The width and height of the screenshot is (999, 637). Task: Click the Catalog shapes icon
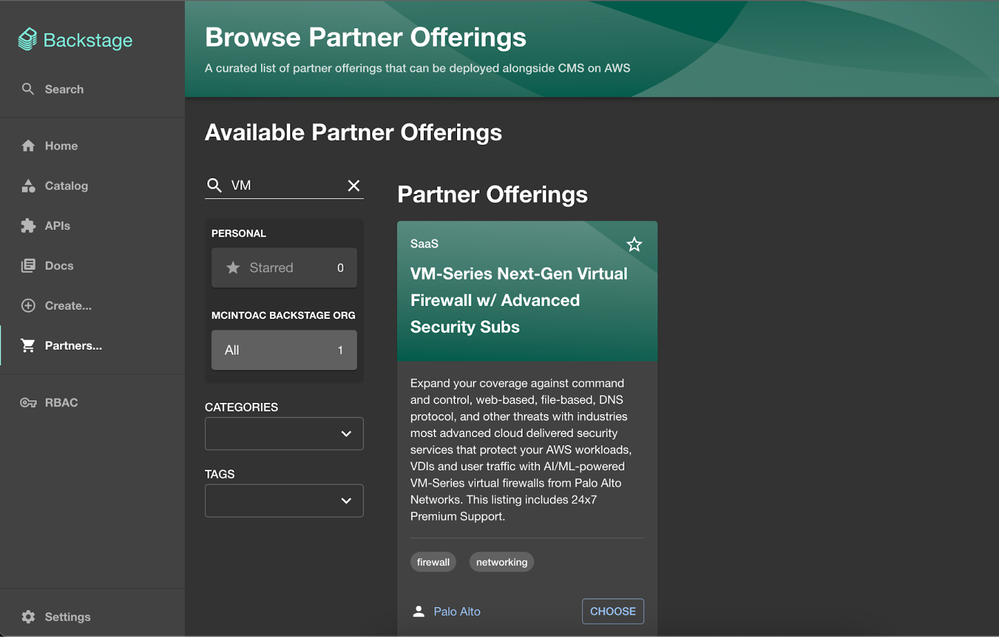(28, 186)
